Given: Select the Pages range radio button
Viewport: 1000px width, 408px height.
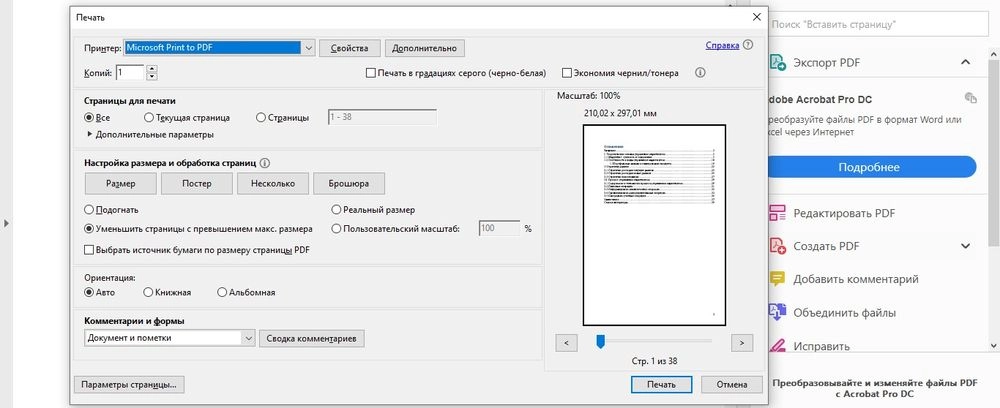Looking at the screenshot, I should point(260,118).
